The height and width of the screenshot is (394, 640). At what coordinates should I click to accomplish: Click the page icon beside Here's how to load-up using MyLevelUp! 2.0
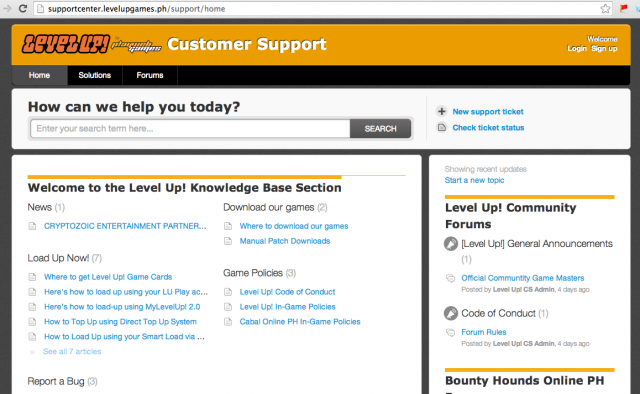pyautogui.click(x=32, y=307)
